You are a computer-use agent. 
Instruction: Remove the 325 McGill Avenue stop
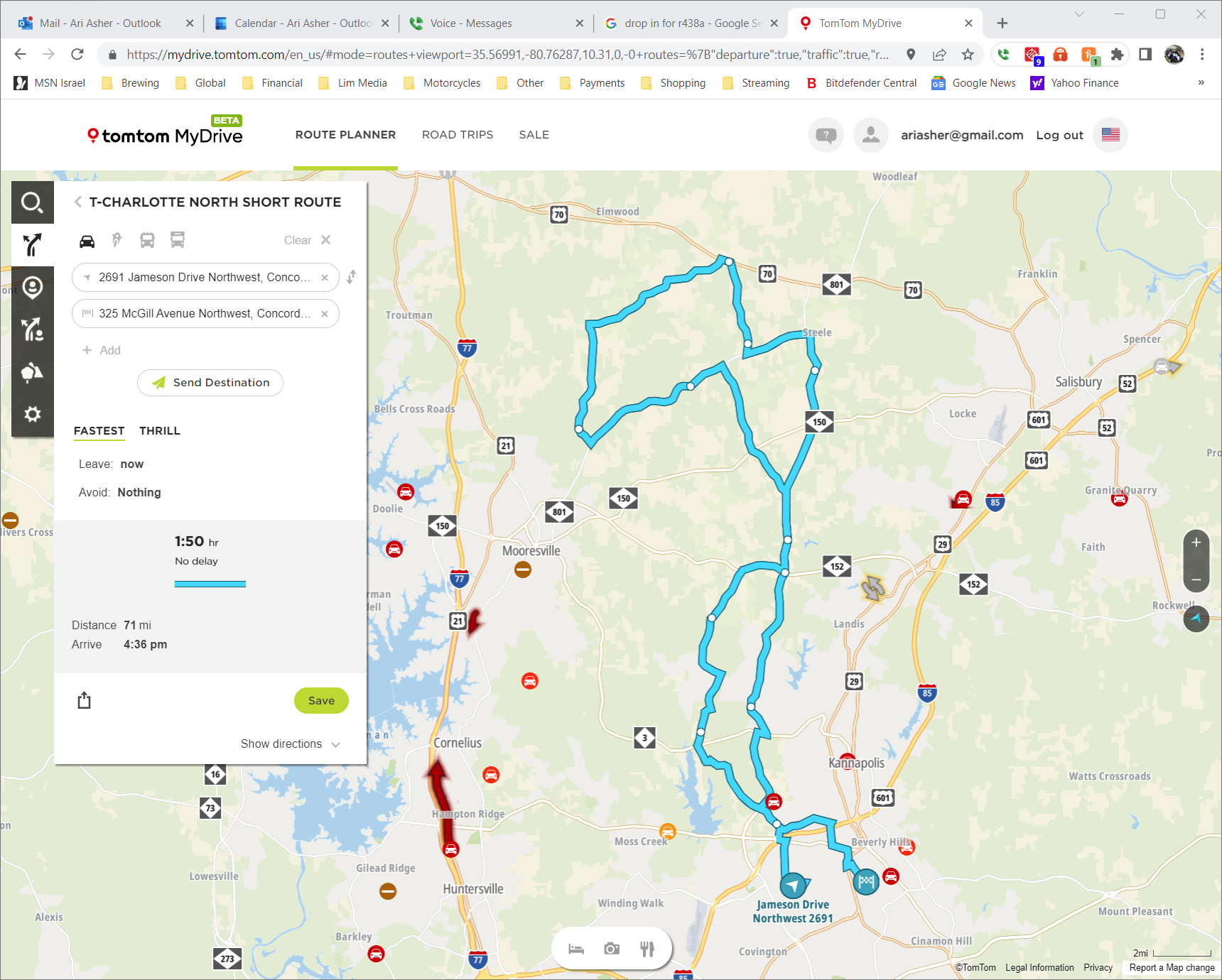tap(325, 314)
